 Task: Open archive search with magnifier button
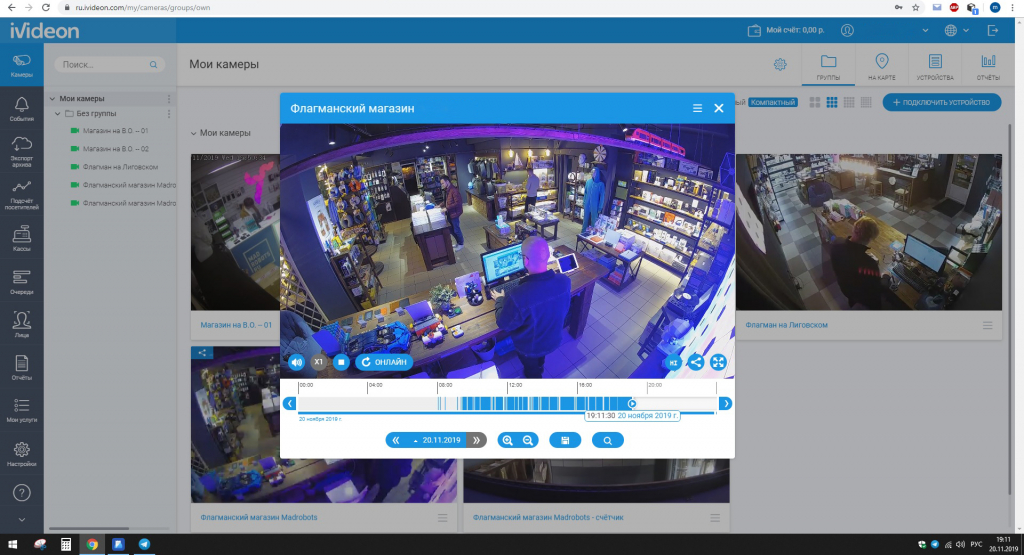(607, 440)
